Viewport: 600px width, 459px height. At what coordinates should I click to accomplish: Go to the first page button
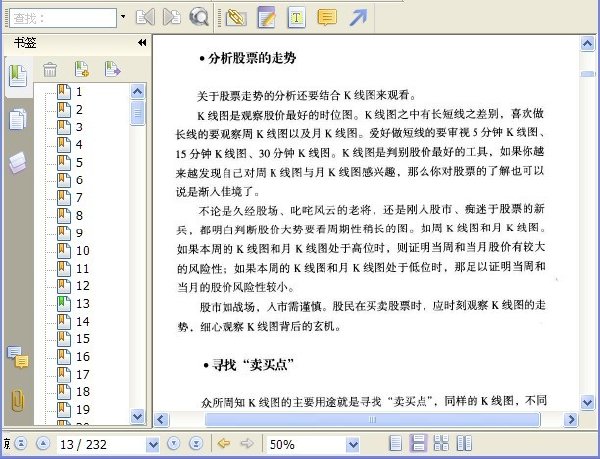(21, 444)
